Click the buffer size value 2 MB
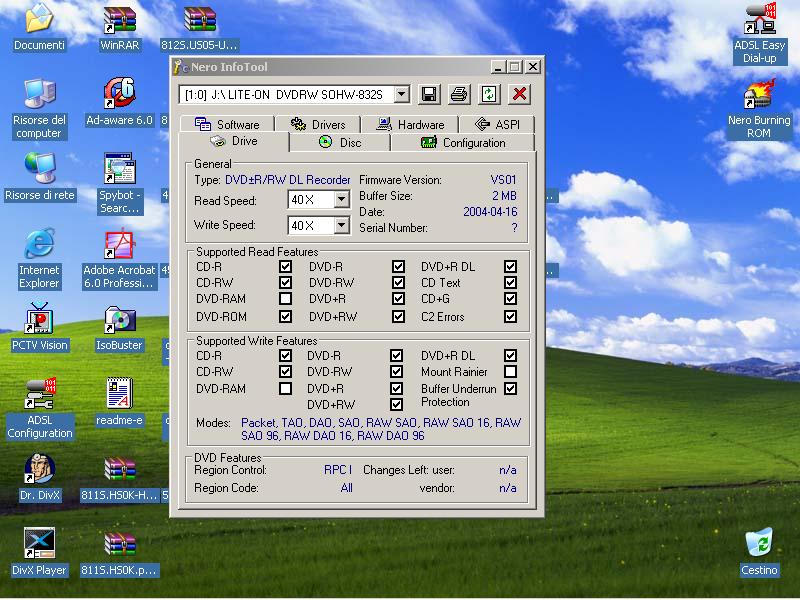Image resolution: width=800 pixels, height=600 pixels. tap(504, 195)
